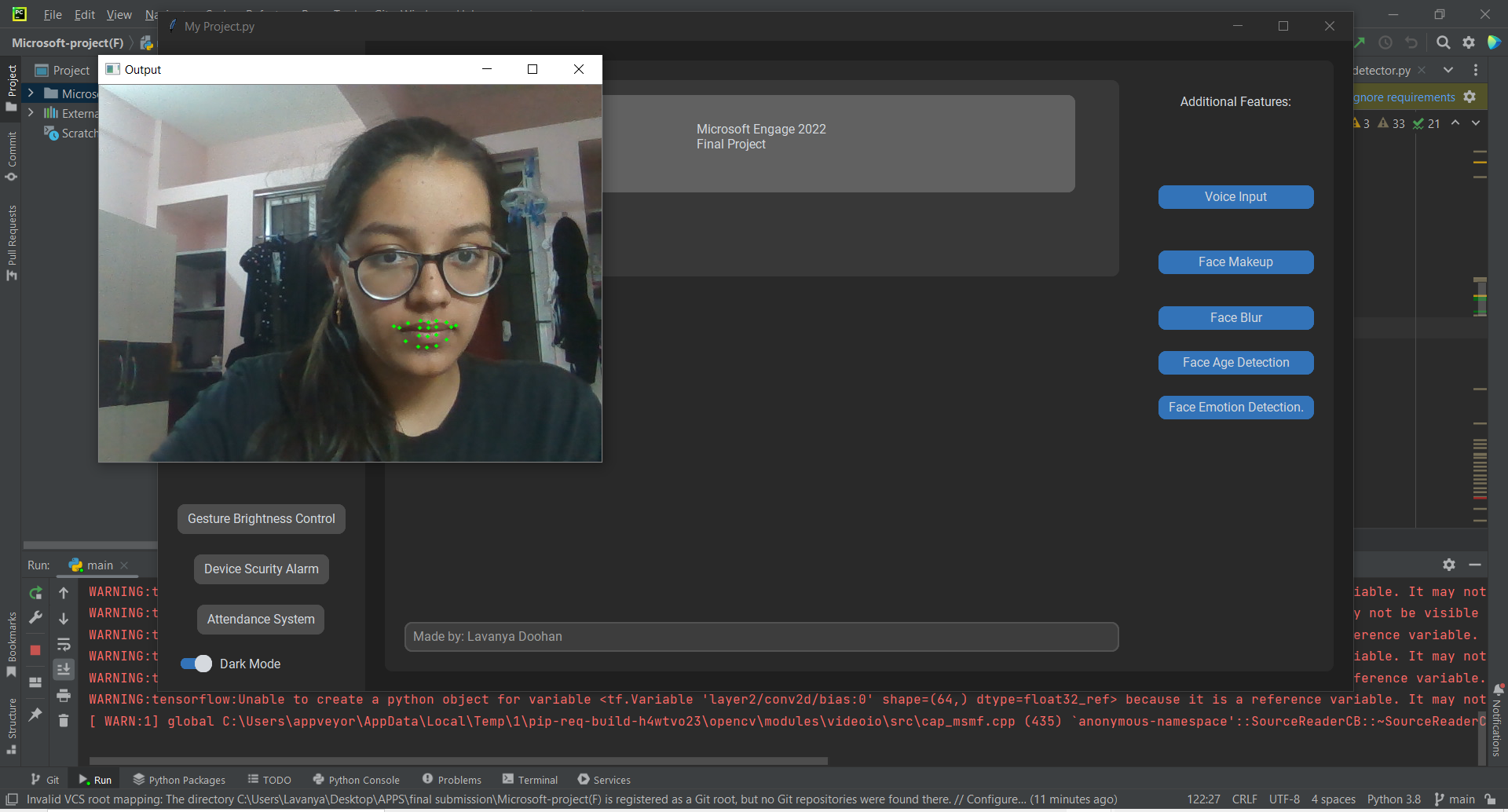Rerun the main Python program

pyautogui.click(x=36, y=594)
